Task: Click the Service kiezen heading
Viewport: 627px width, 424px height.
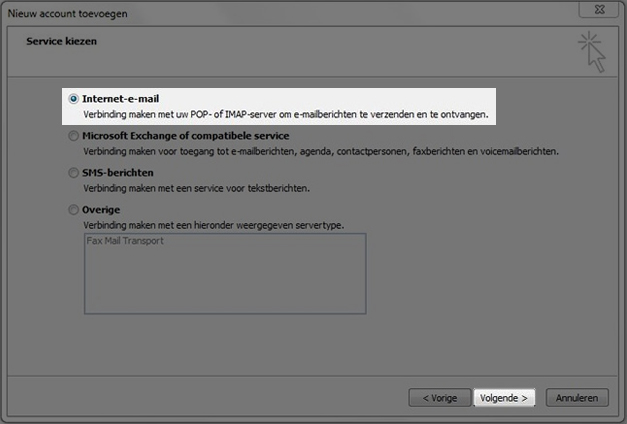Action: click(x=62, y=41)
